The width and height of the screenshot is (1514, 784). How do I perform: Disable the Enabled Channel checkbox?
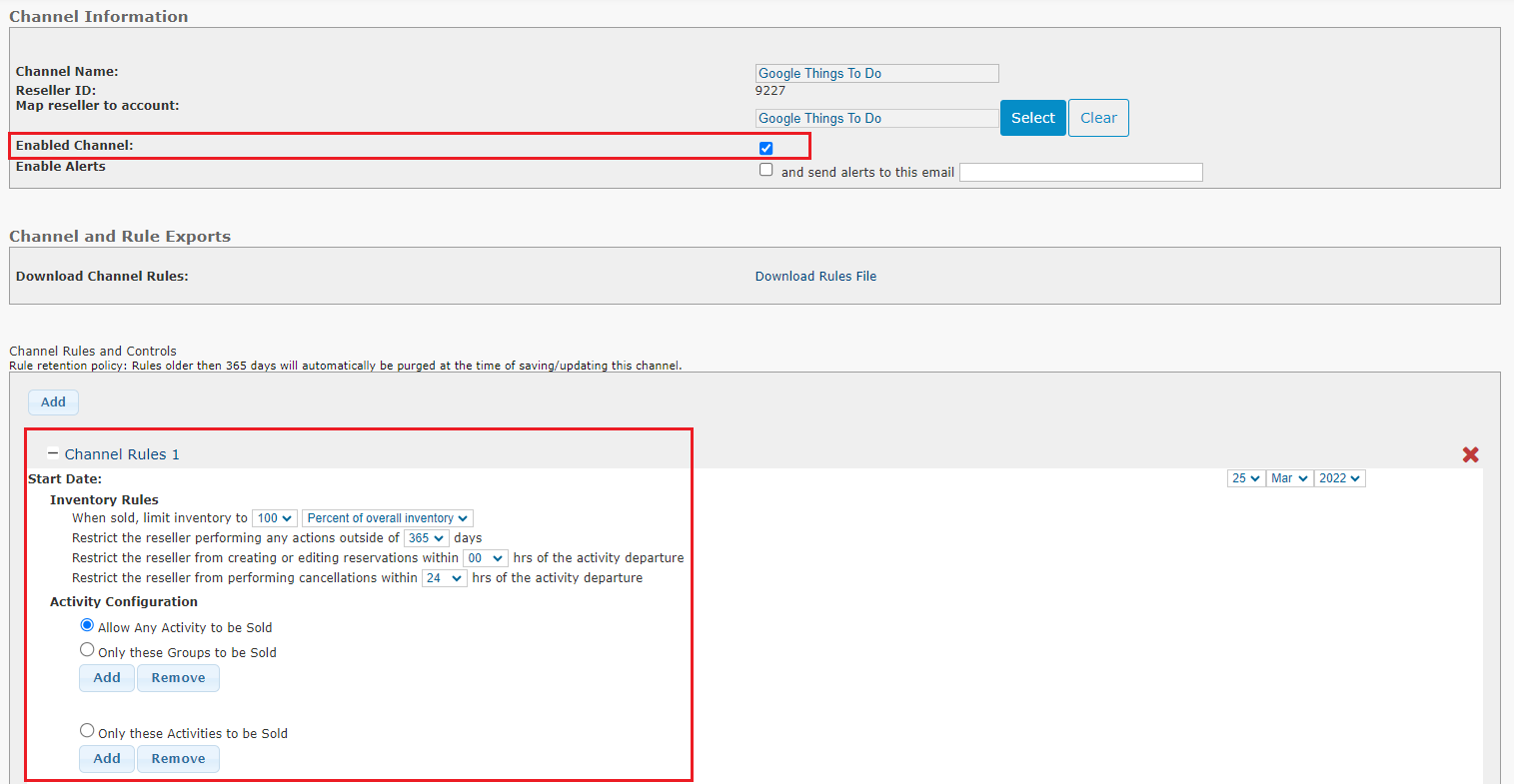click(765, 147)
